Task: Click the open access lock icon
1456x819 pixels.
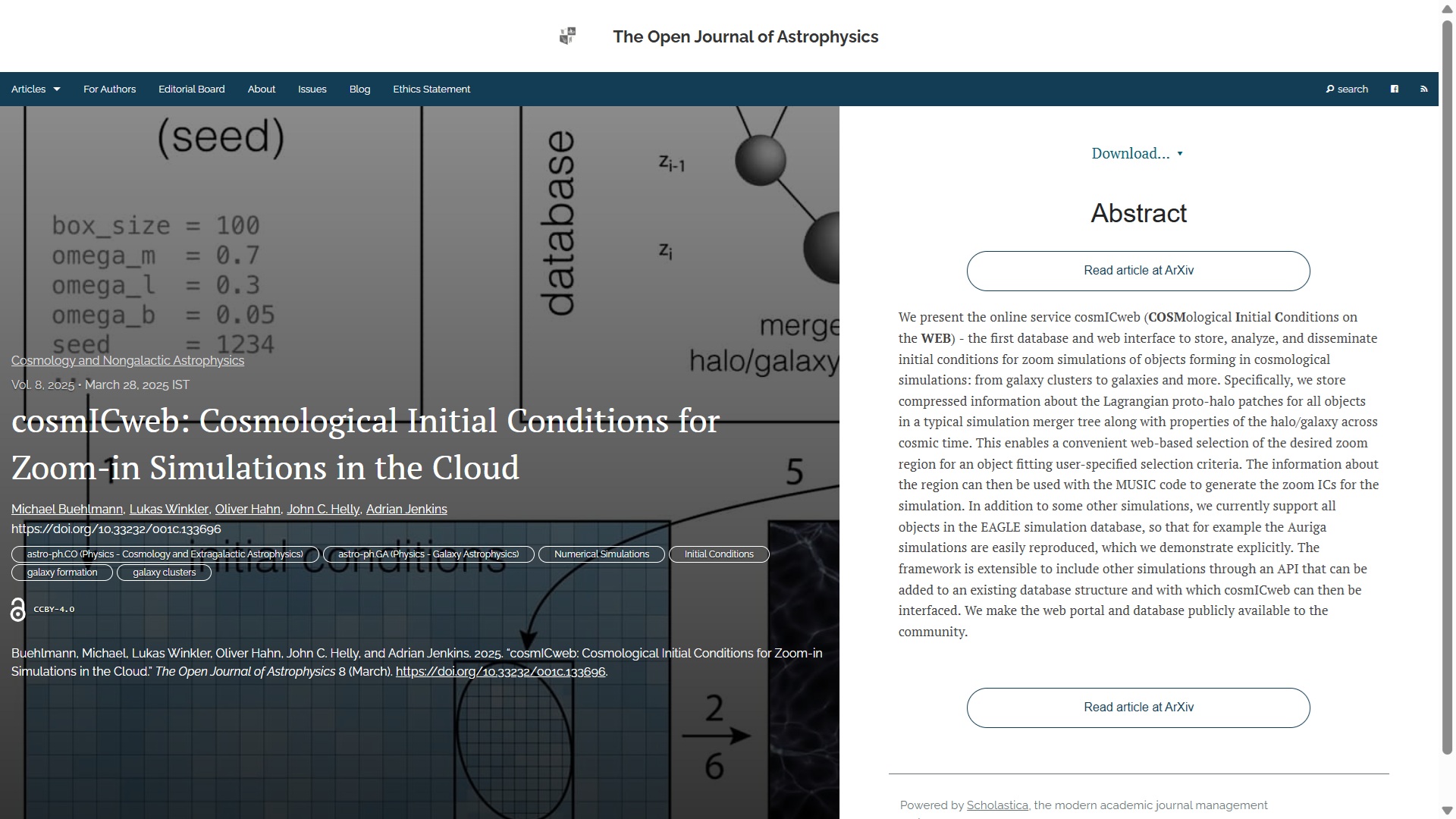Action: [18, 610]
